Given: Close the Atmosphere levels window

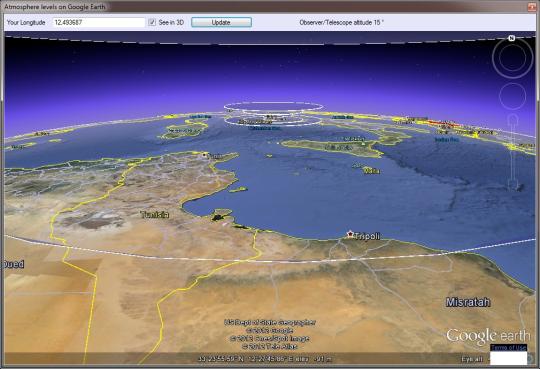Looking at the screenshot, I should pos(531,7).
